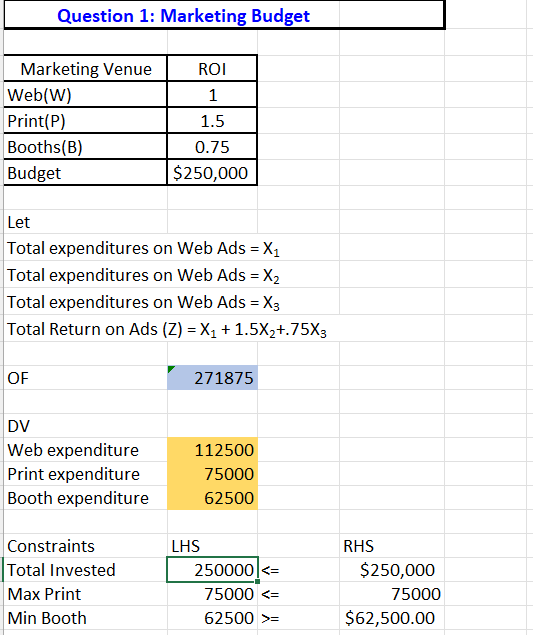
Task: Select the 'Total expenditures on Web Ads = X3' cell
Action: pyautogui.click(x=143, y=303)
